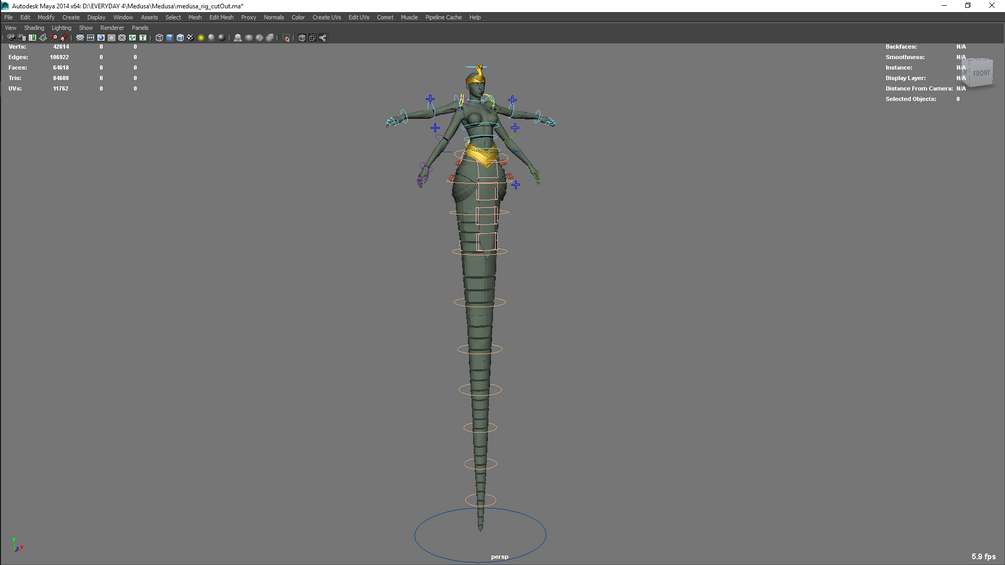Toggle the Gate Mask icon
The image size is (1005, 565).
pos(111,38)
